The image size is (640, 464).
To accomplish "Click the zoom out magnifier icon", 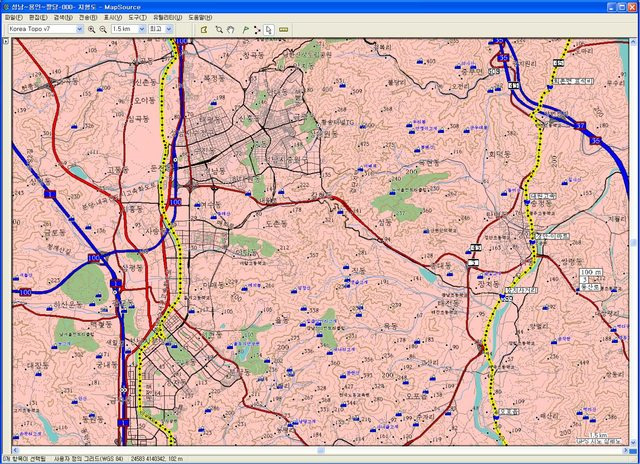I will tap(103, 29).
